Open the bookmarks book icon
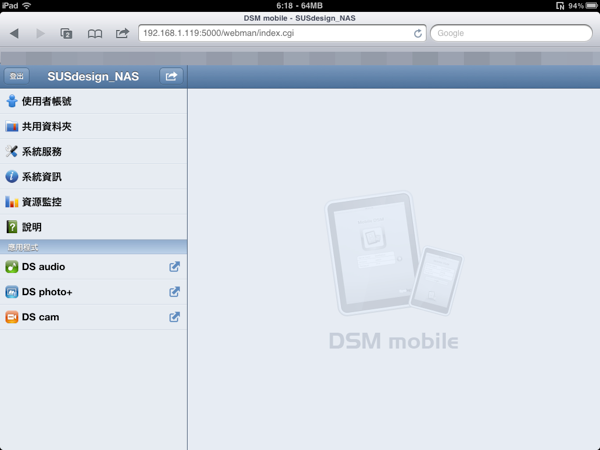Image resolution: width=600 pixels, height=450 pixels. coord(95,34)
